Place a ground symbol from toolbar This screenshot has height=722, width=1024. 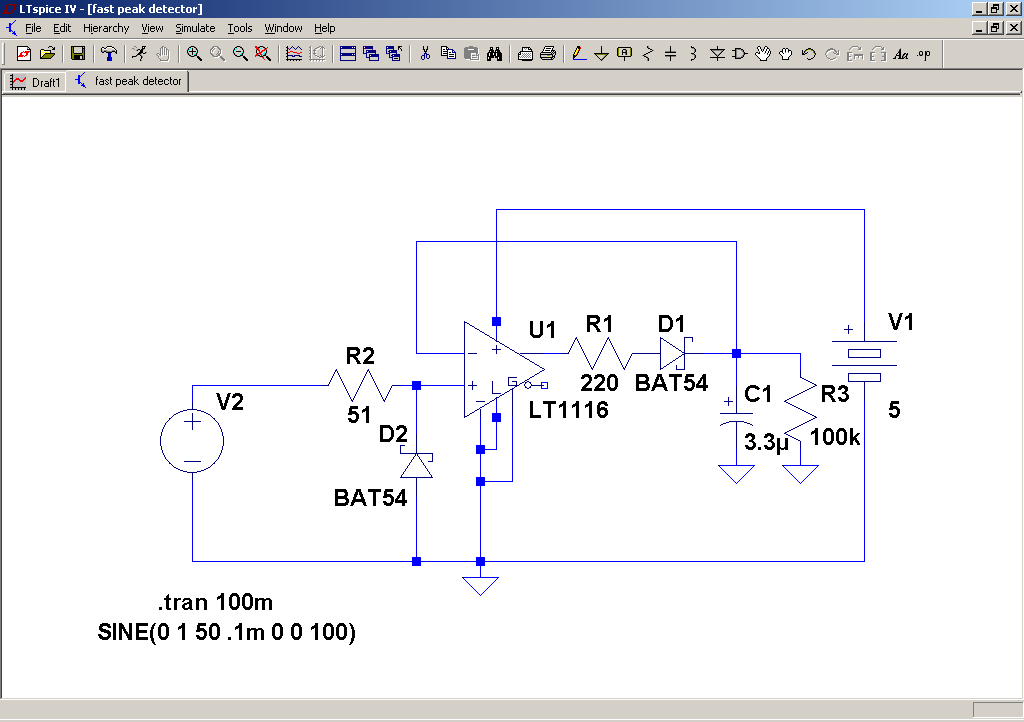(601, 54)
